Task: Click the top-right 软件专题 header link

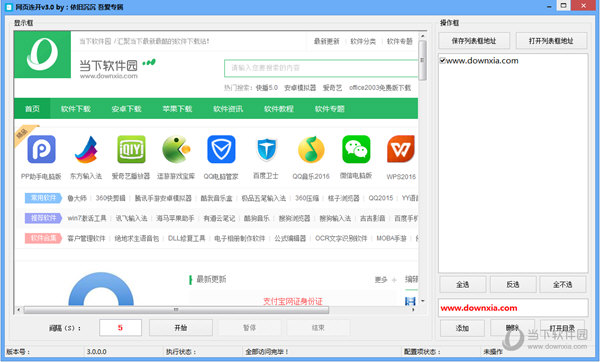Action: tap(400, 41)
